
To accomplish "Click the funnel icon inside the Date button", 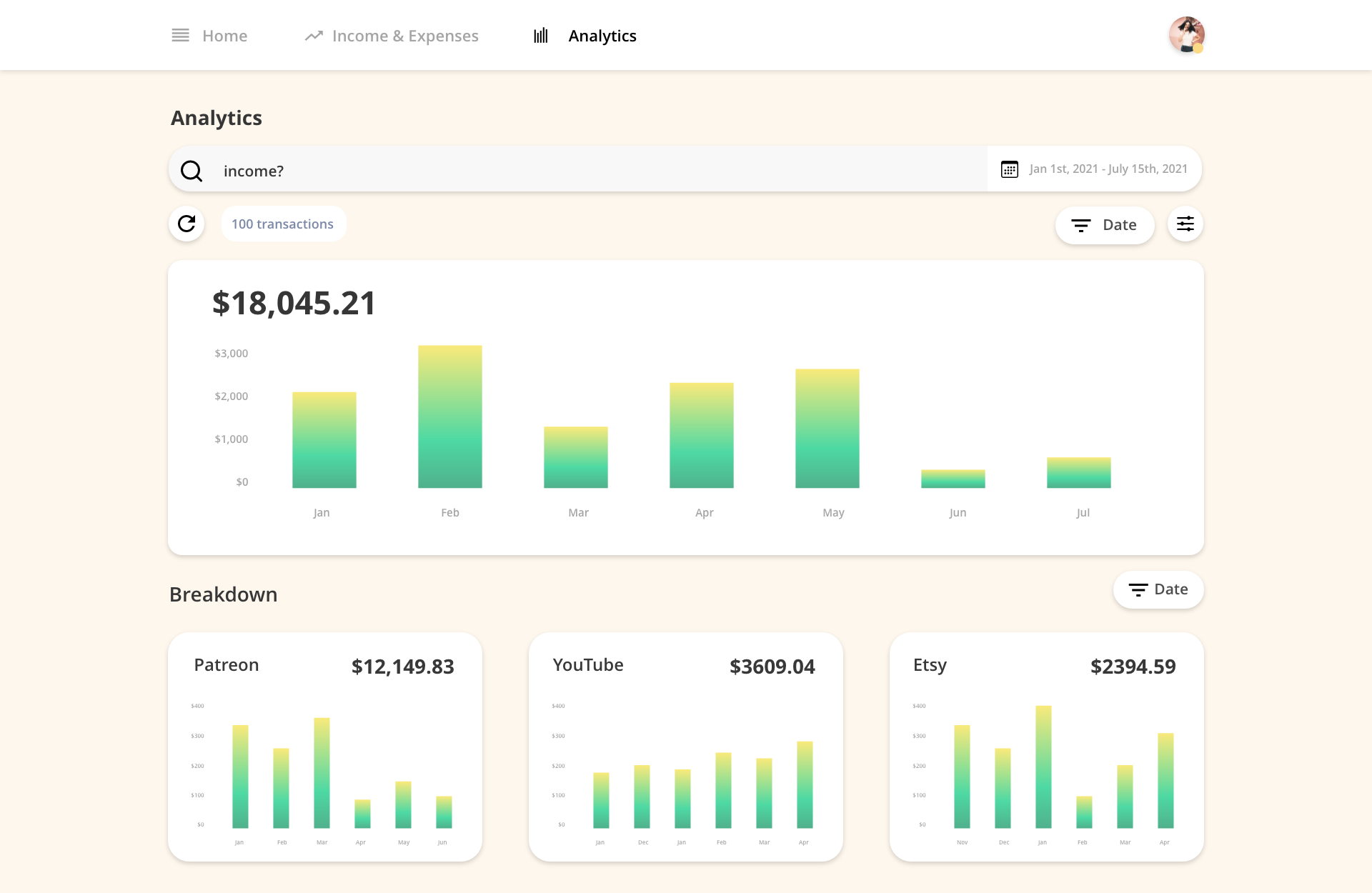I will [1081, 225].
